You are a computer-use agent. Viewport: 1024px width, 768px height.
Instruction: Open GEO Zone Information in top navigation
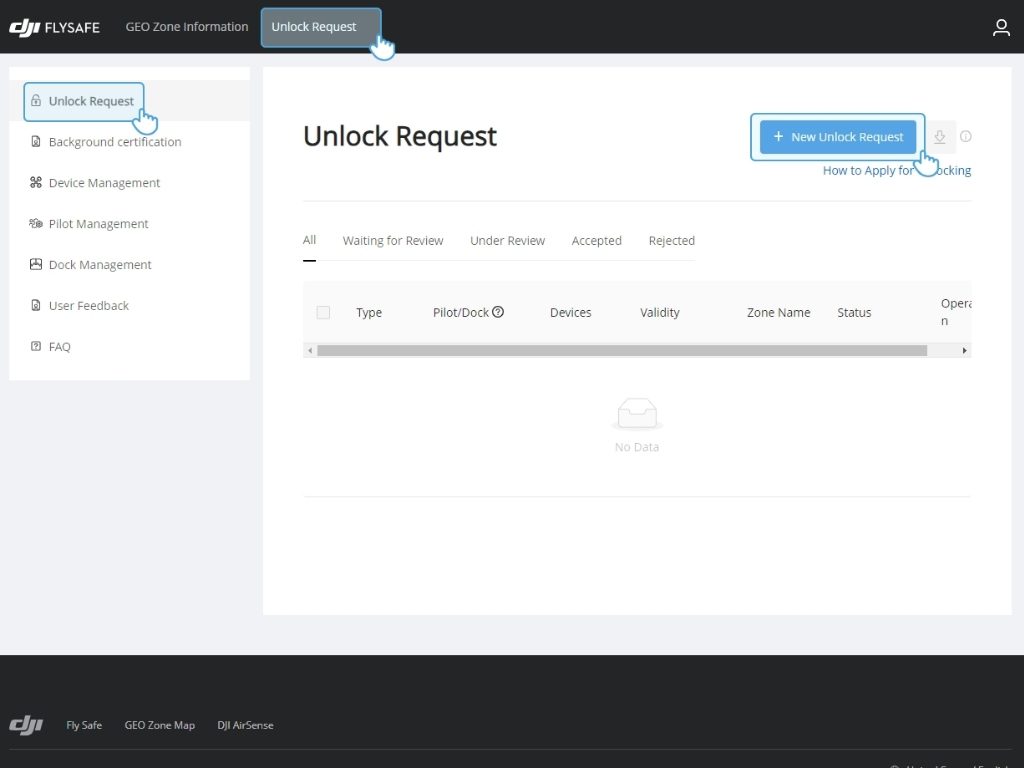[x=187, y=27]
